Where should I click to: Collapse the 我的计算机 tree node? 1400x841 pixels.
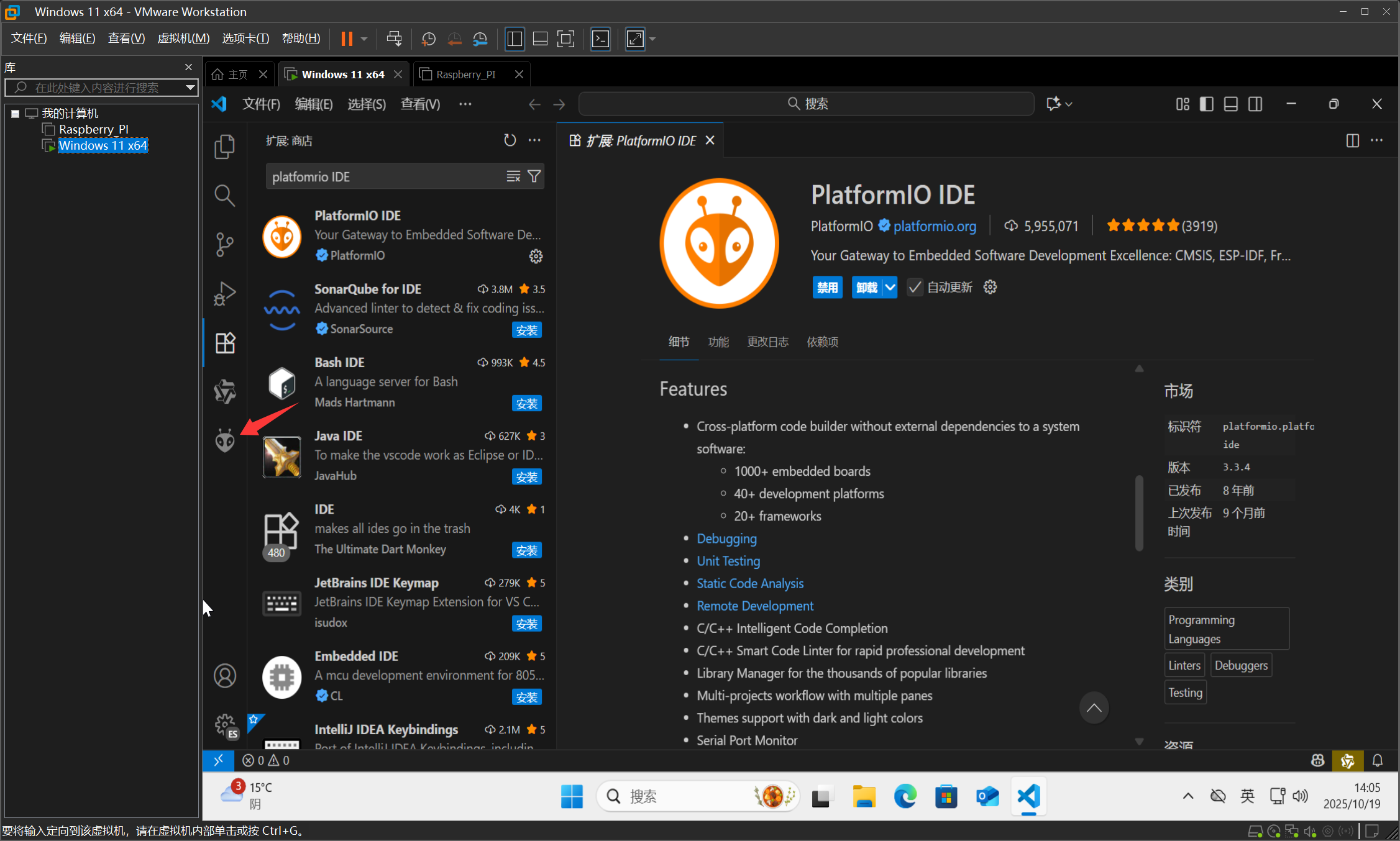pyautogui.click(x=15, y=114)
